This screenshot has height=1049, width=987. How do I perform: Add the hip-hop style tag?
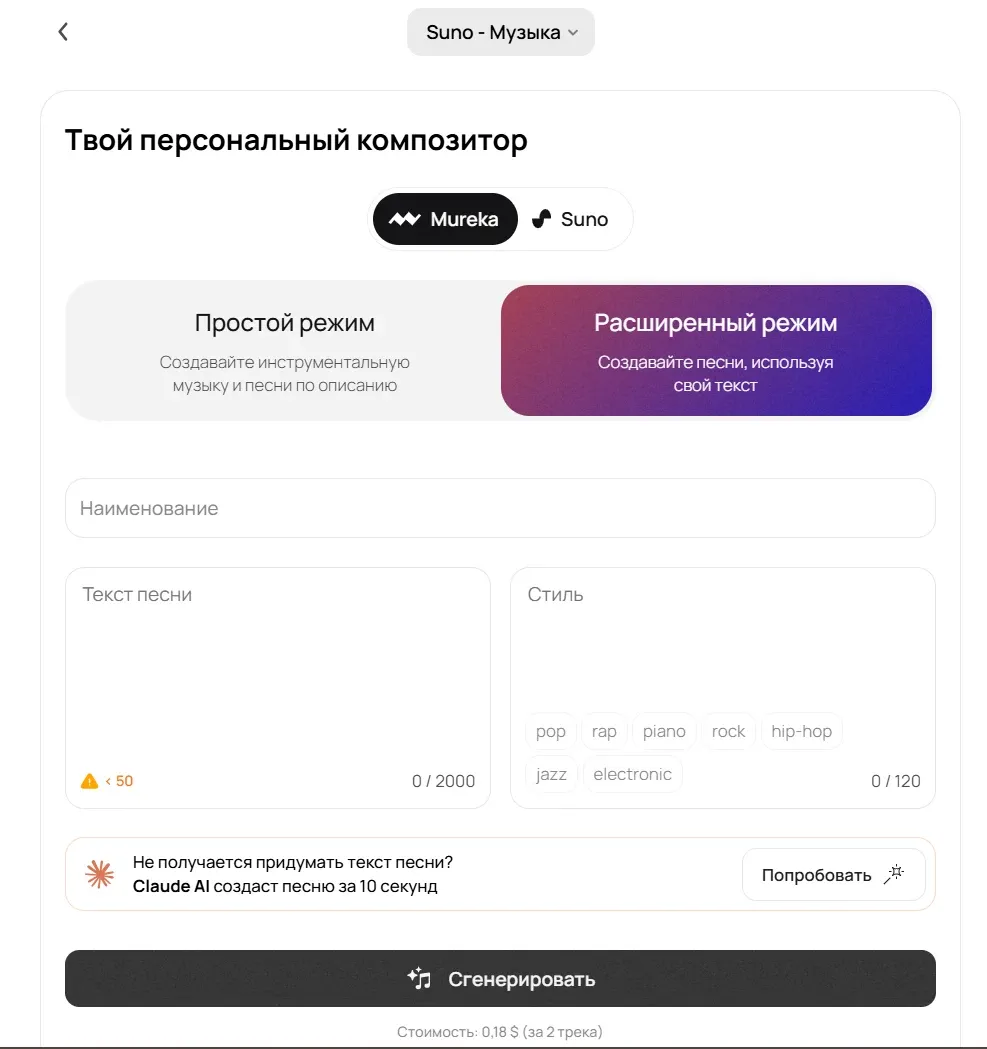802,731
